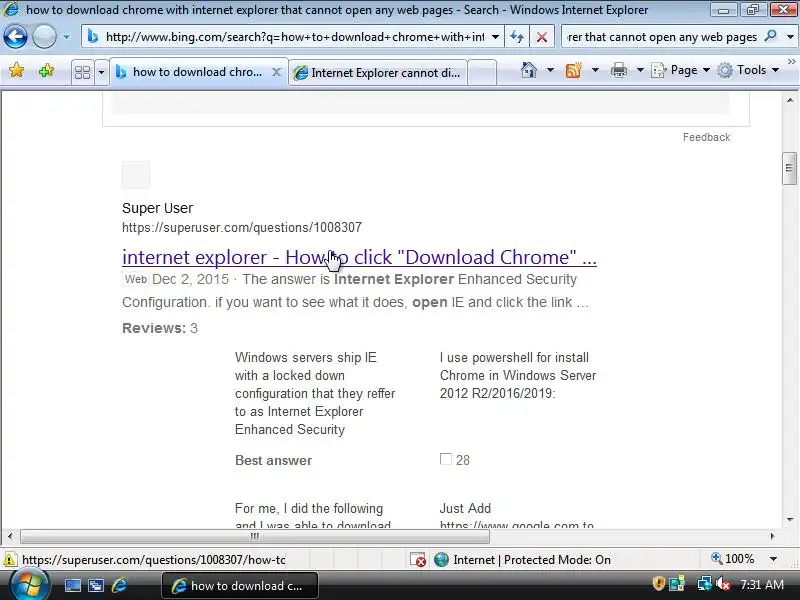Open the Windows Start orb

pyautogui.click(x=29, y=585)
